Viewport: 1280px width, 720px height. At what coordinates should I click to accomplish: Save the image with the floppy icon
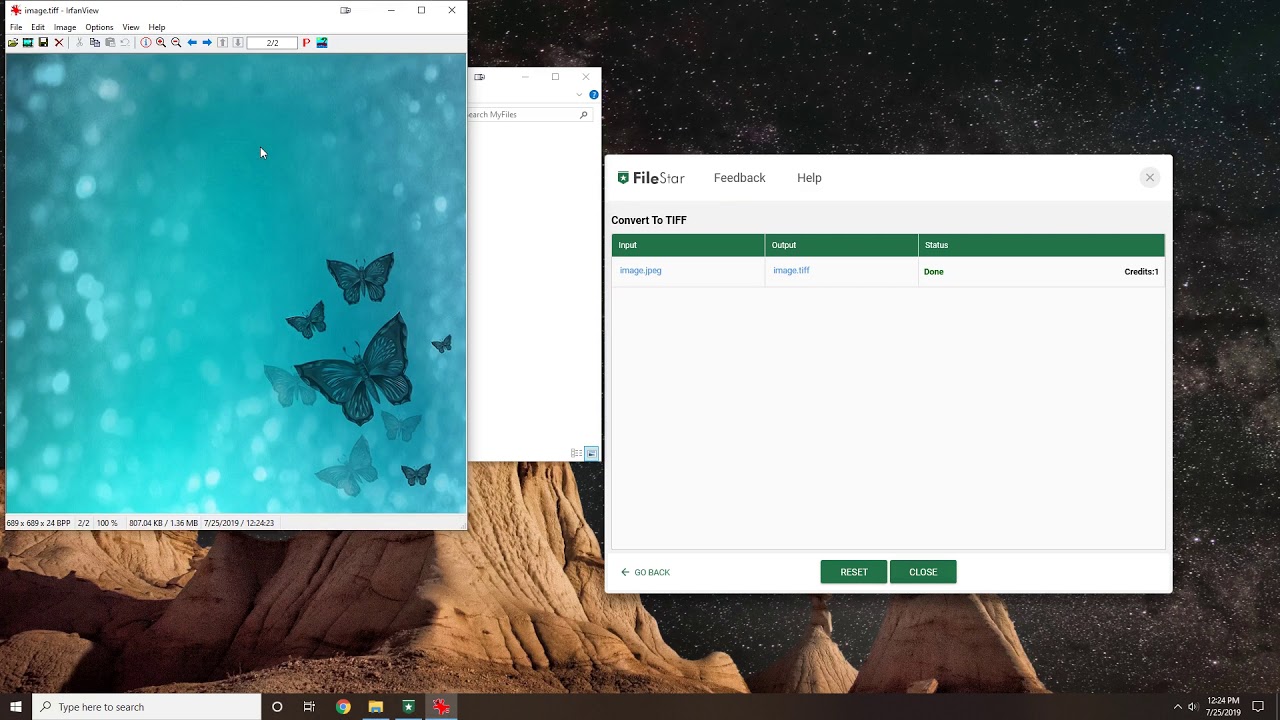[x=43, y=43]
